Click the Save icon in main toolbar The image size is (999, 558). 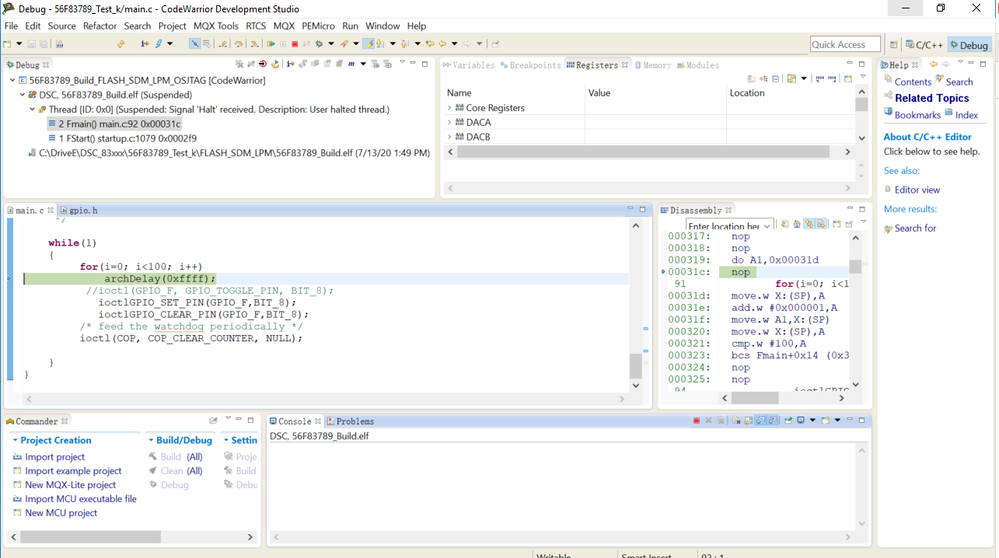[31, 44]
